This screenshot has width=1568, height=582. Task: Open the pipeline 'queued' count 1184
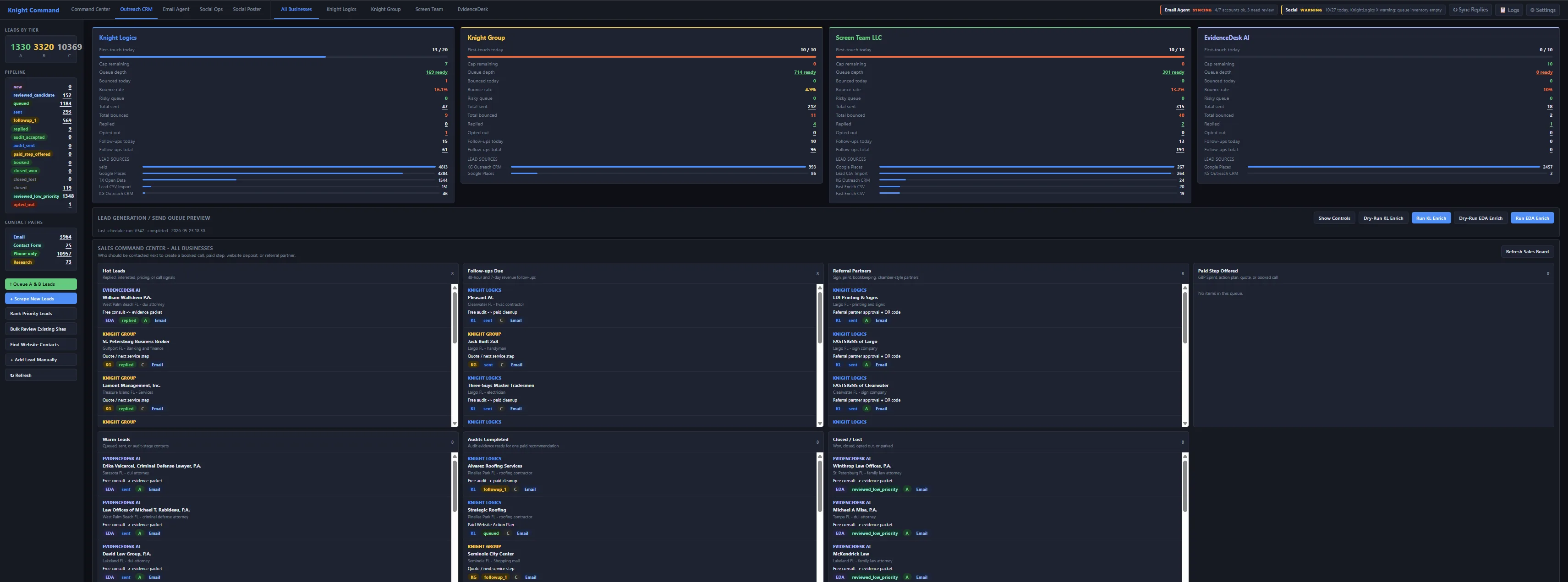[x=66, y=104]
